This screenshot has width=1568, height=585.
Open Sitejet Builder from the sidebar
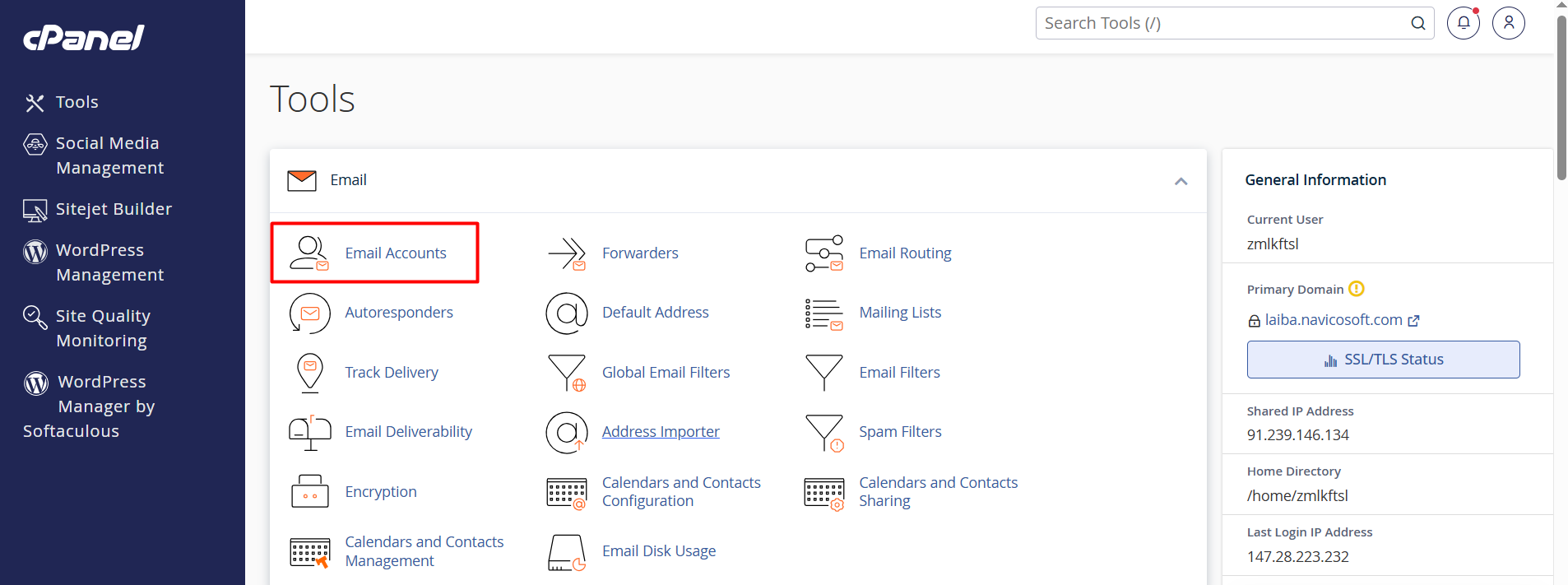click(x=114, y=209)
